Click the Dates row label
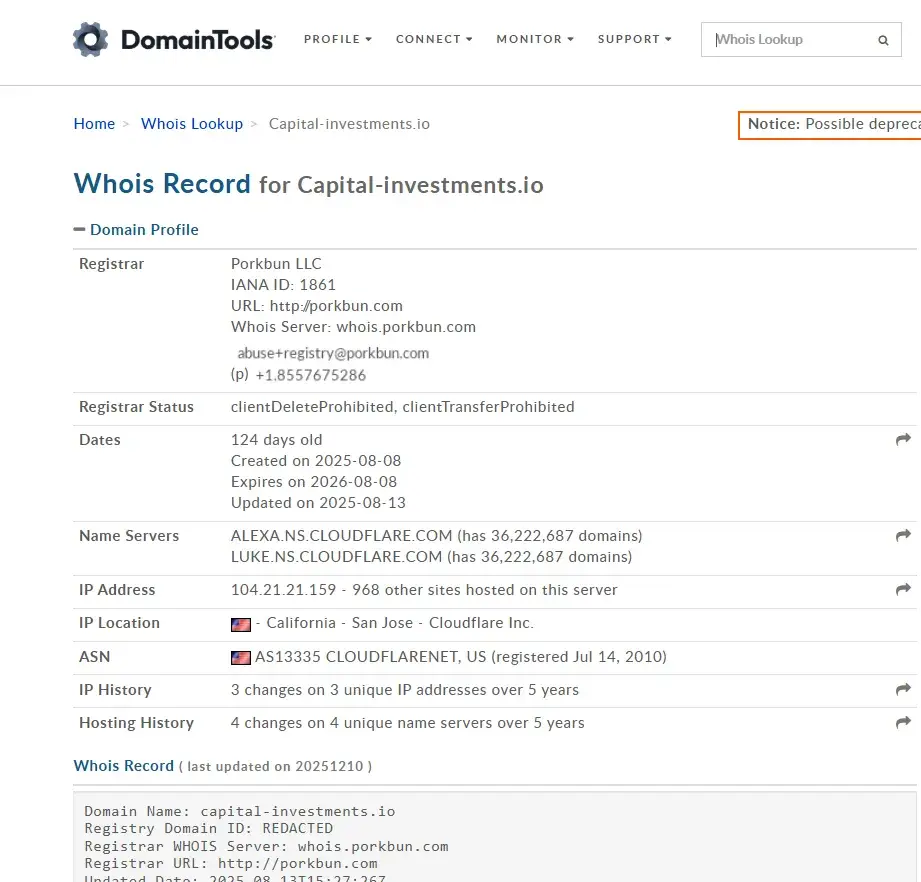Image resolution: width=921 pixels, height=882 pixels. tap(100, 440)
